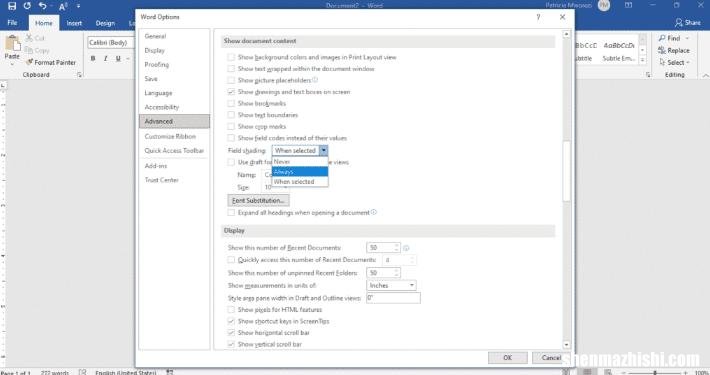
Task: Uncheck Show shortcut keys in ScreenTips
Action: click(231, 321)
